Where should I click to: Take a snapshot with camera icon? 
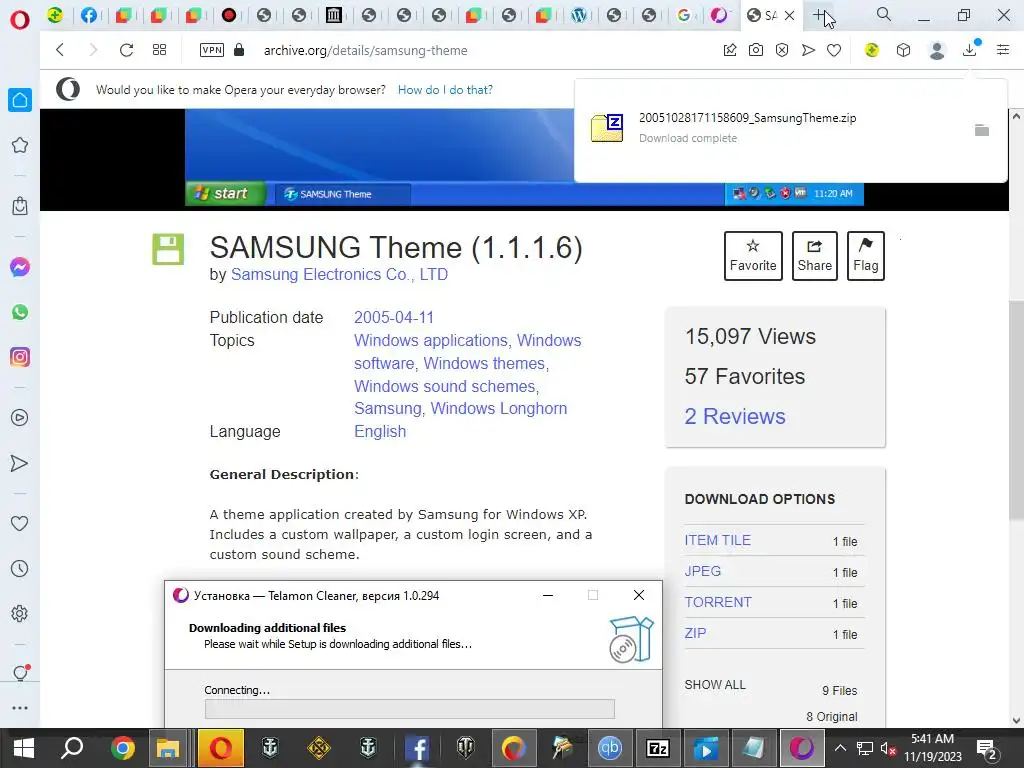coord(756,50)
